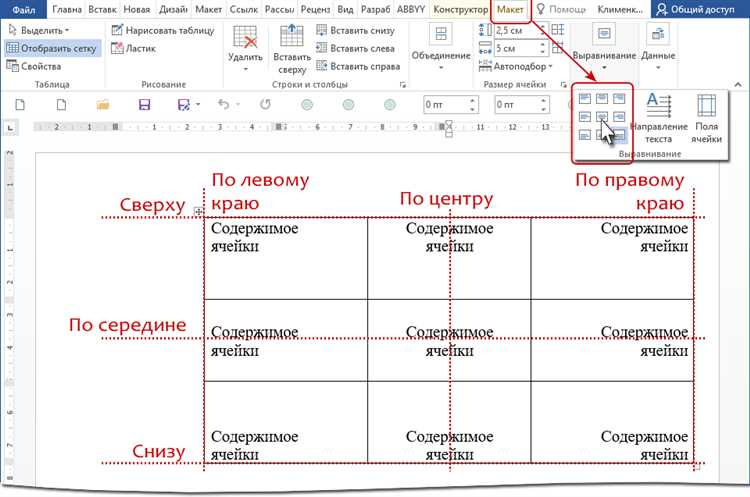
Task: Open the Рецензирование review tab
Action: pos(315,9)
